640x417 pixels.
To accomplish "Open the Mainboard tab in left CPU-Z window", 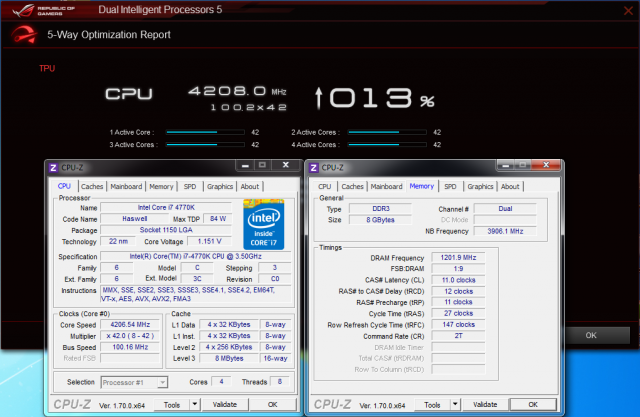I will coord(126,186).
